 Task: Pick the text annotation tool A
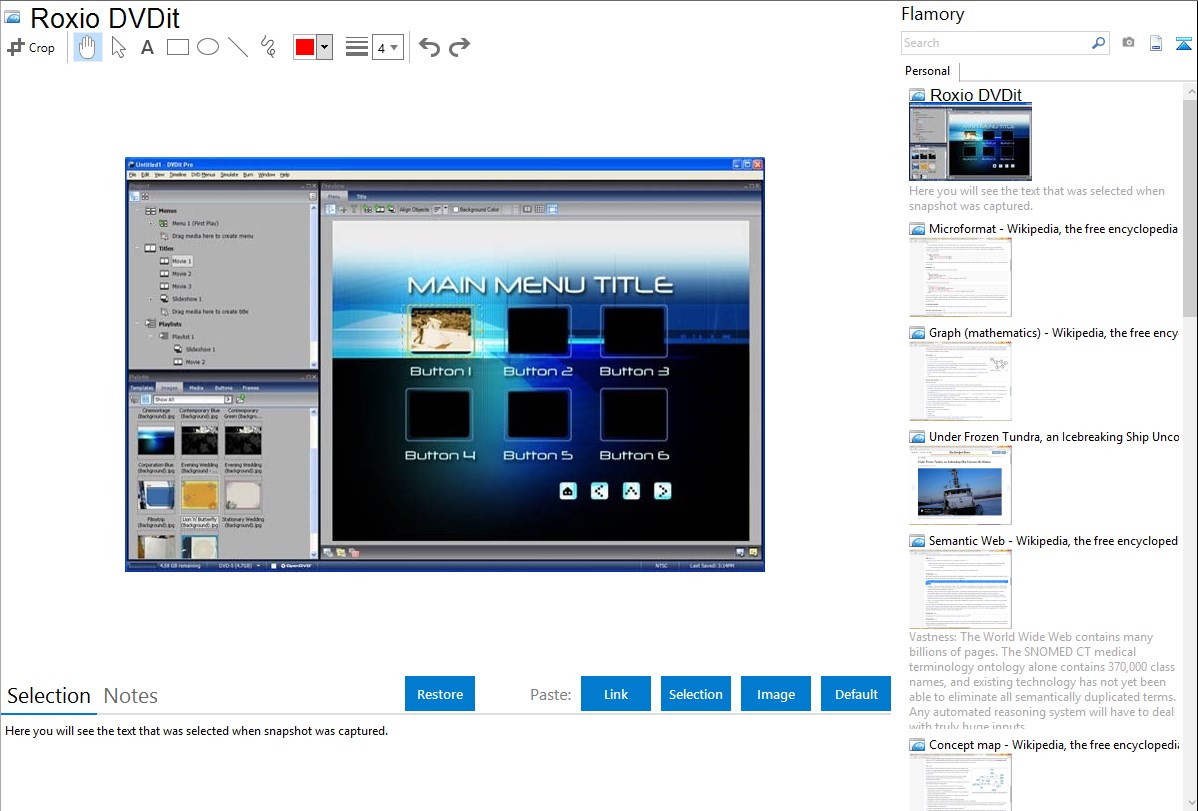tap(147, 47)
